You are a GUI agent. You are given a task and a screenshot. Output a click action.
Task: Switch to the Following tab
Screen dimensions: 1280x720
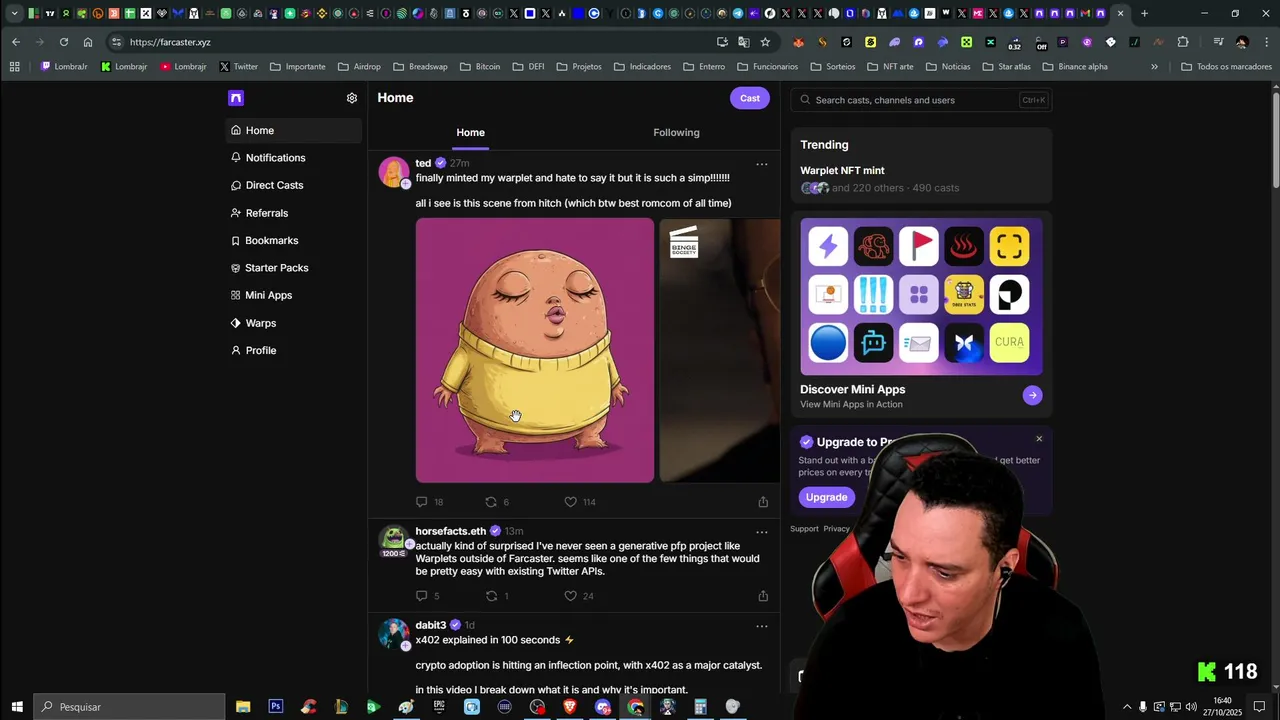tap(676, 132)
